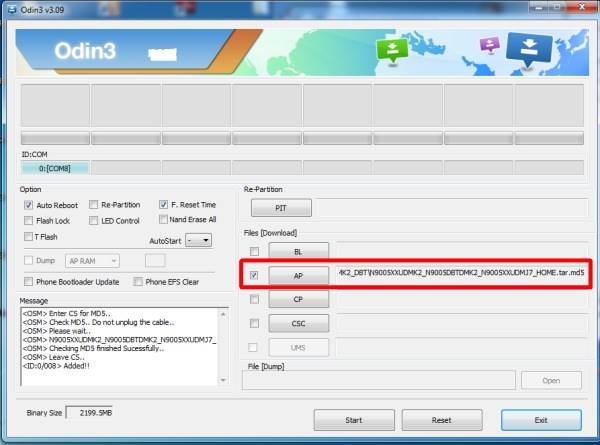Click the 'Enter CS for MD5..' log line

67,313
